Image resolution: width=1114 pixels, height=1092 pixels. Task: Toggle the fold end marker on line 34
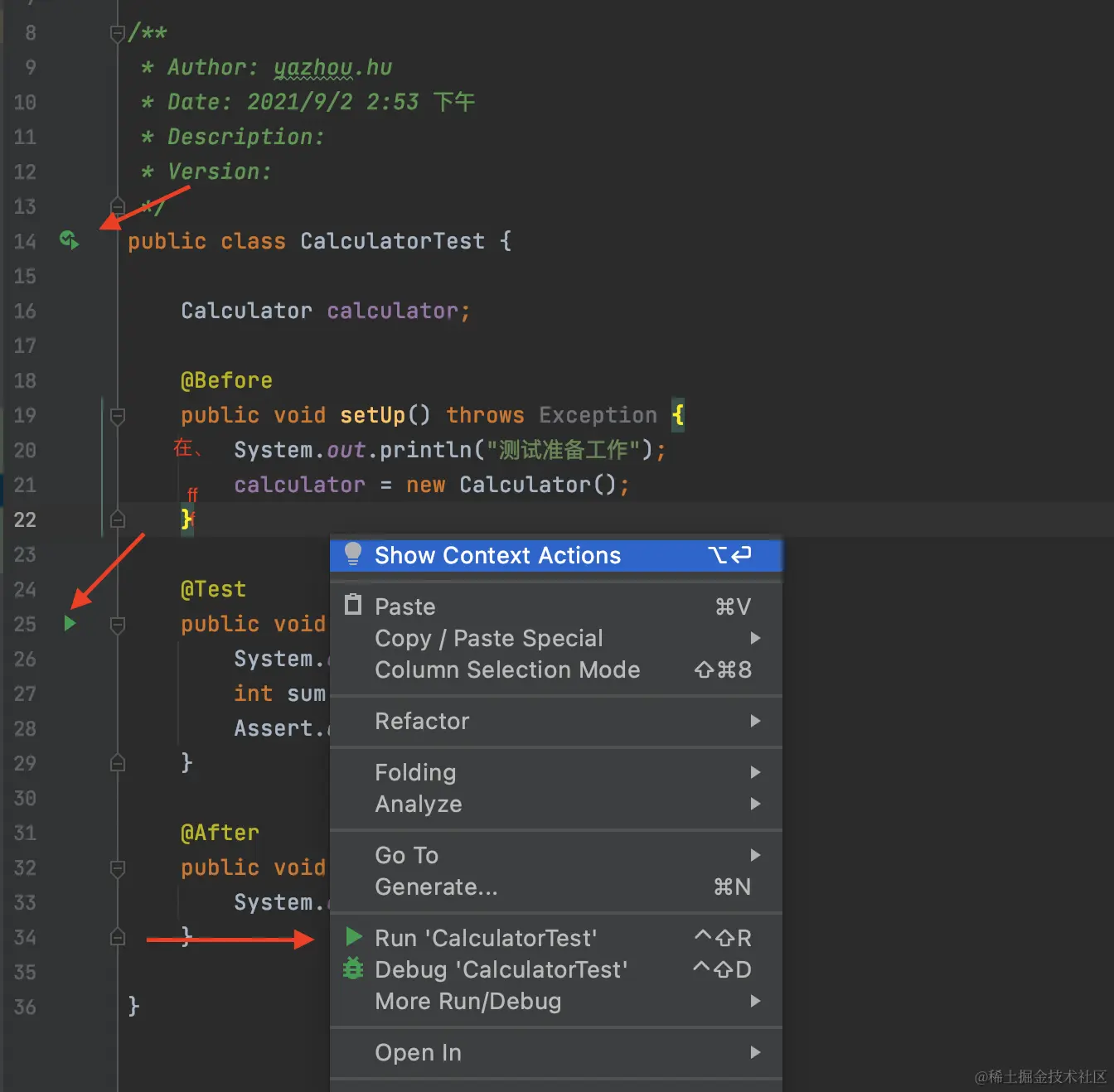[117, 937]
